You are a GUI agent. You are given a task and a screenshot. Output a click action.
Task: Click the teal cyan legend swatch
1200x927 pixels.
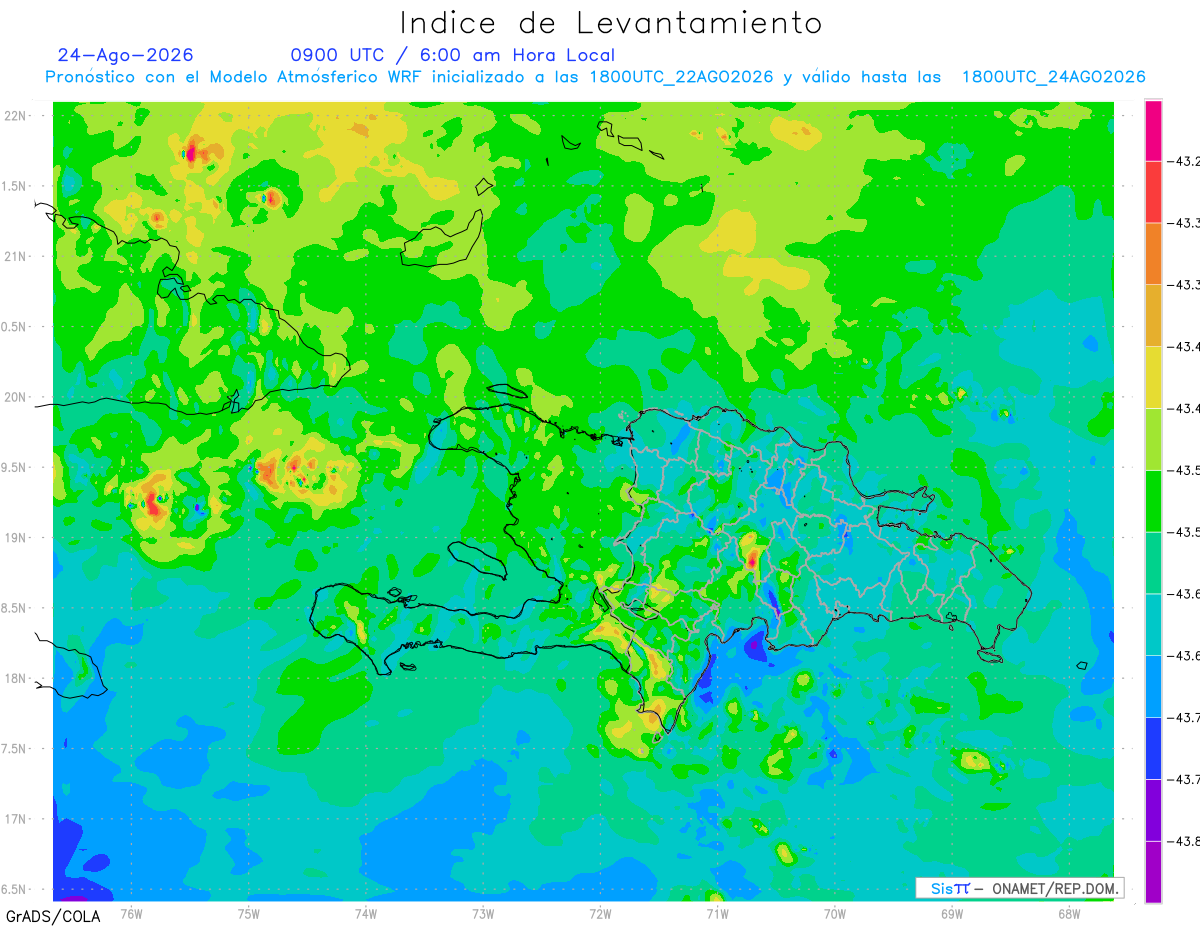[1153, 625]
